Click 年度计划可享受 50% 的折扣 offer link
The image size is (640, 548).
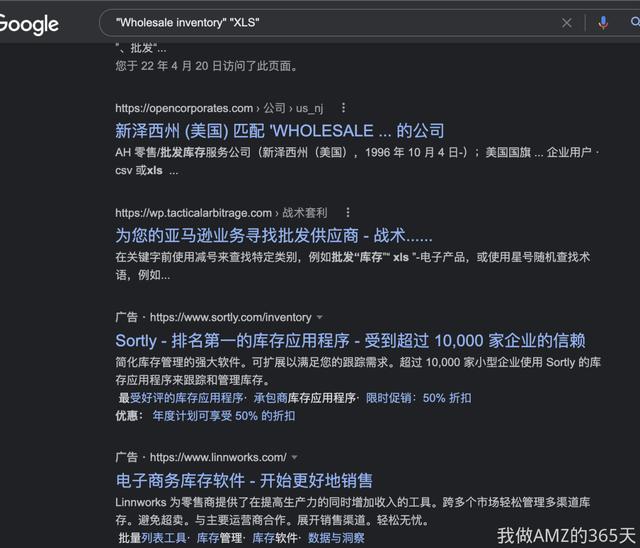[x=224, y=416]
